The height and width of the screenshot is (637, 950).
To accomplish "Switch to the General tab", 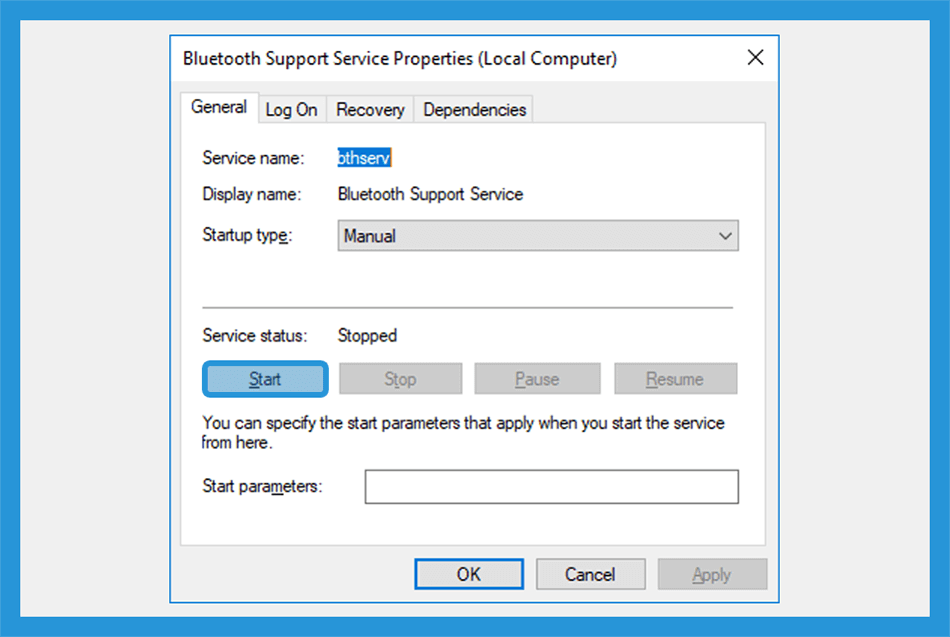I will tap(219, 108).
